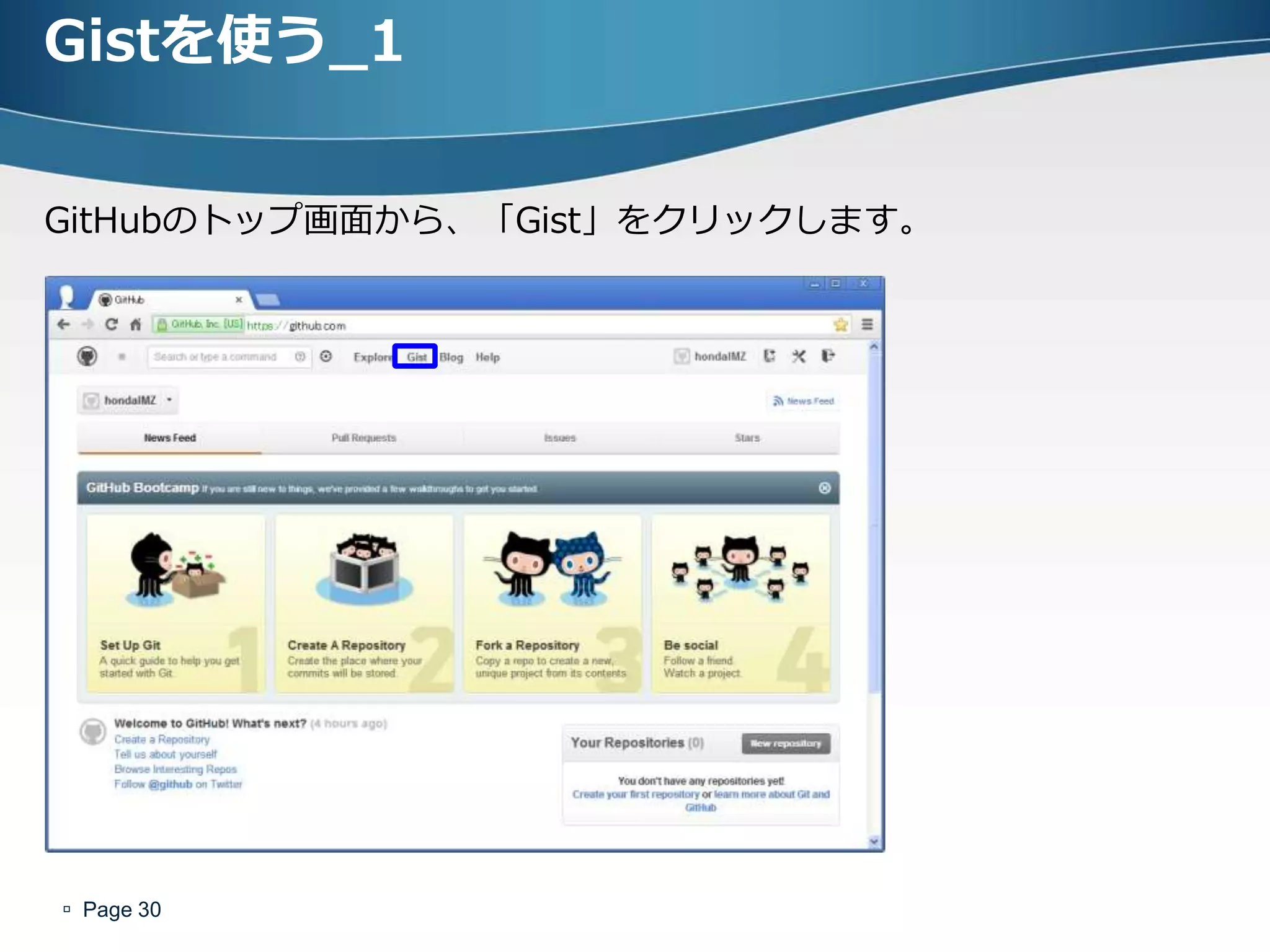Click Create a Repository link

162,739
